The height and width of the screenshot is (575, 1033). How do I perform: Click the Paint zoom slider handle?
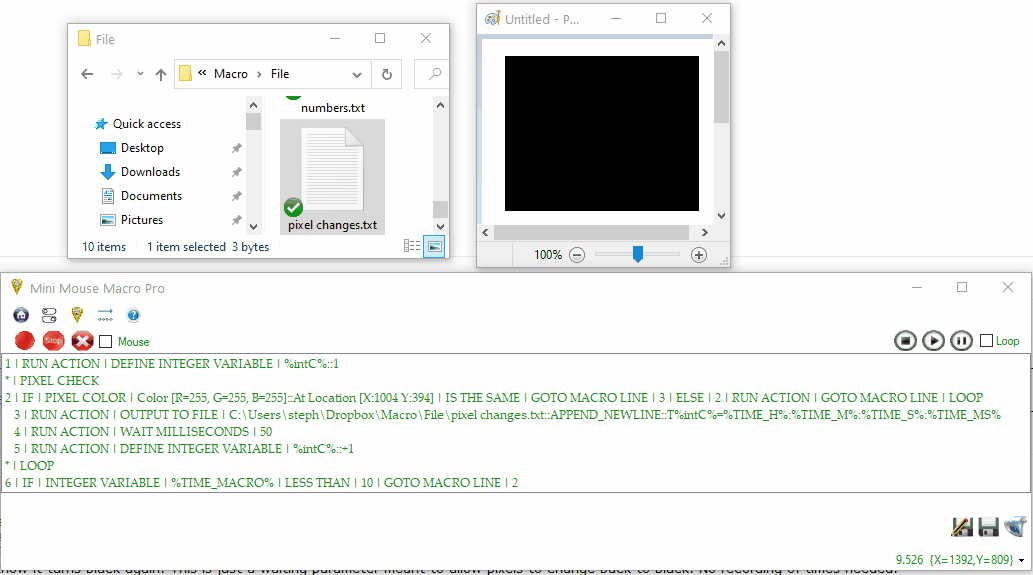(637, 255)
